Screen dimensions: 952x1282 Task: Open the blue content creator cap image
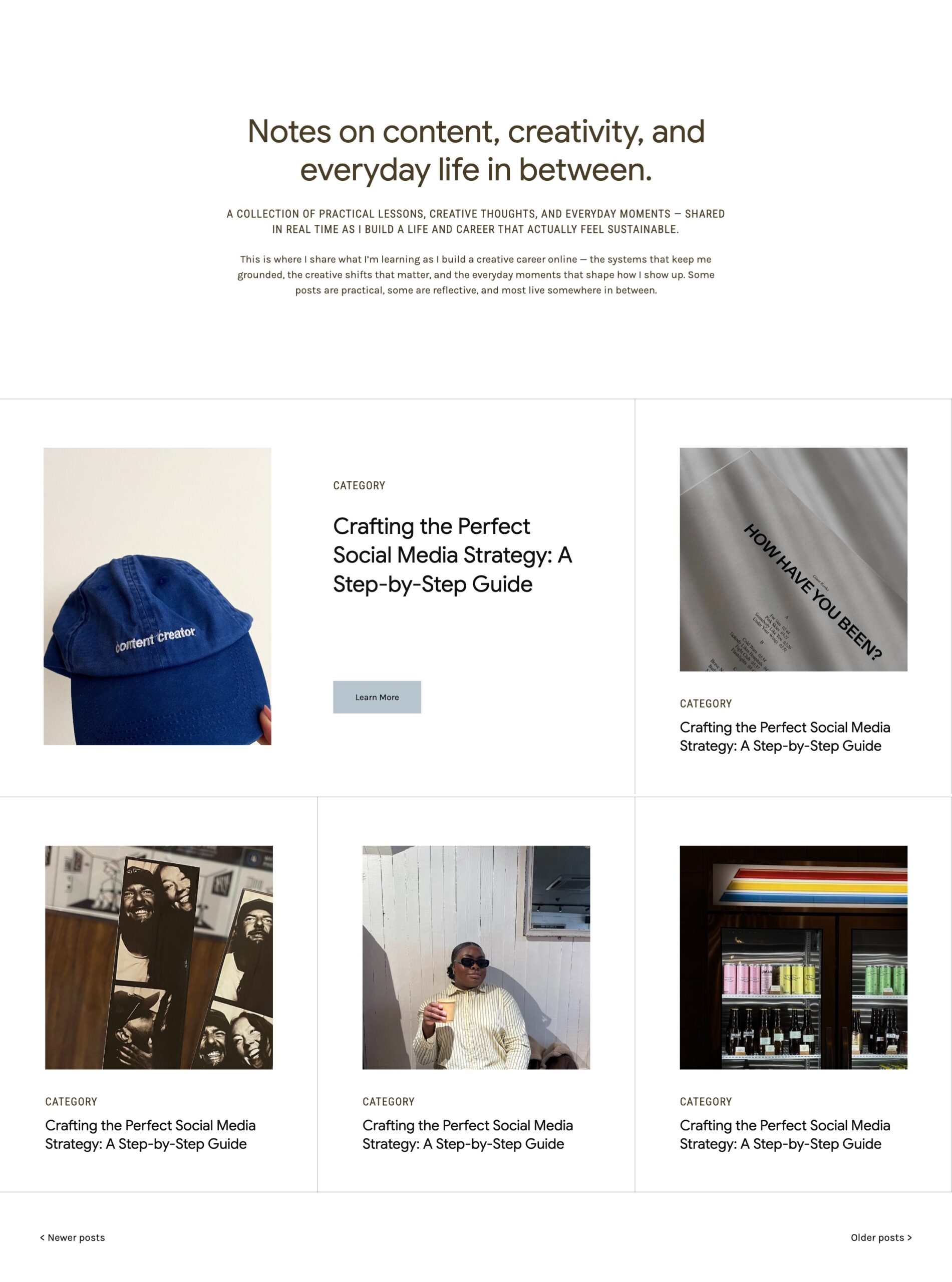pos(157,596)
